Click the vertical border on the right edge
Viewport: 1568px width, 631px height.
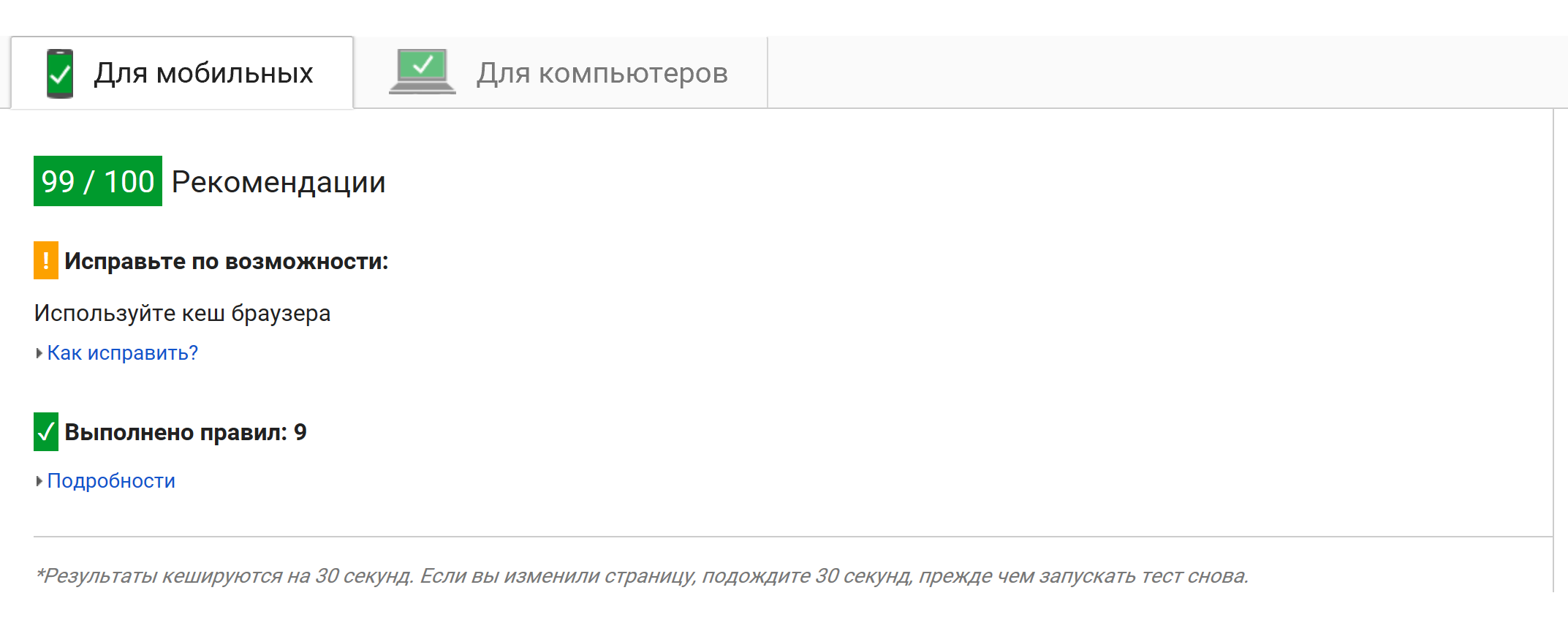click(x=1553, y=351)
